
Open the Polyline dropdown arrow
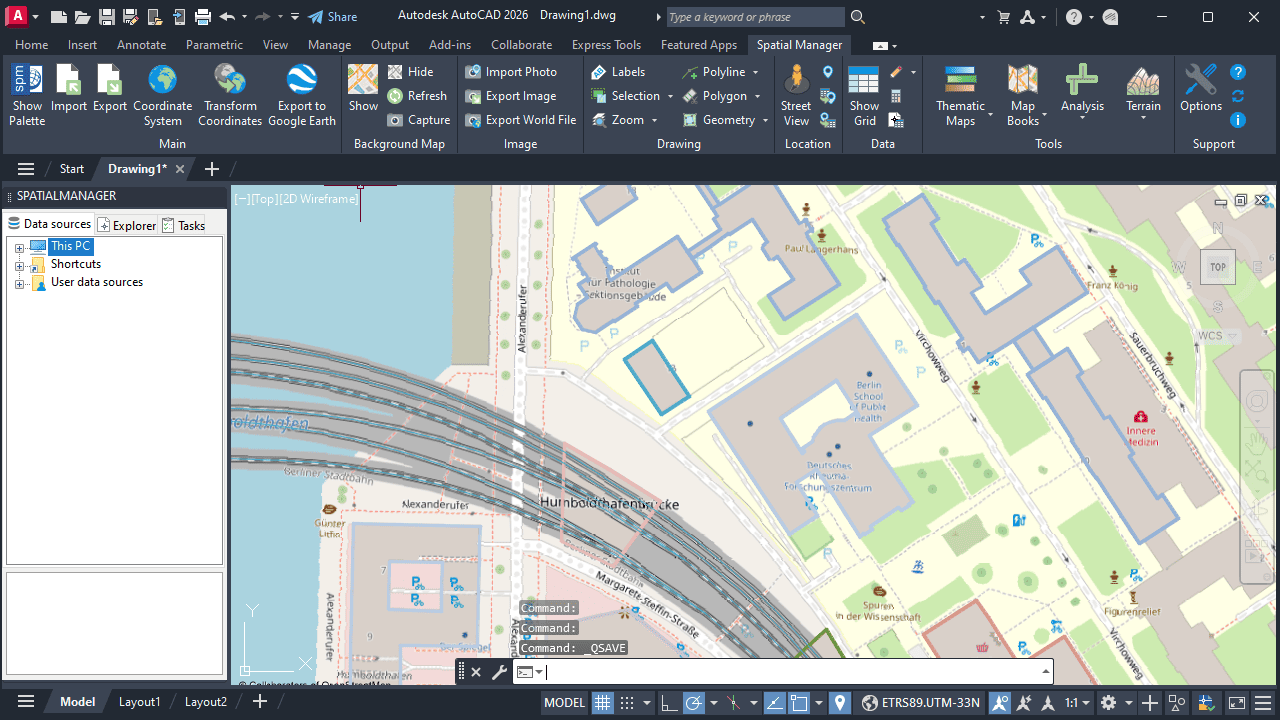[756, 72]
